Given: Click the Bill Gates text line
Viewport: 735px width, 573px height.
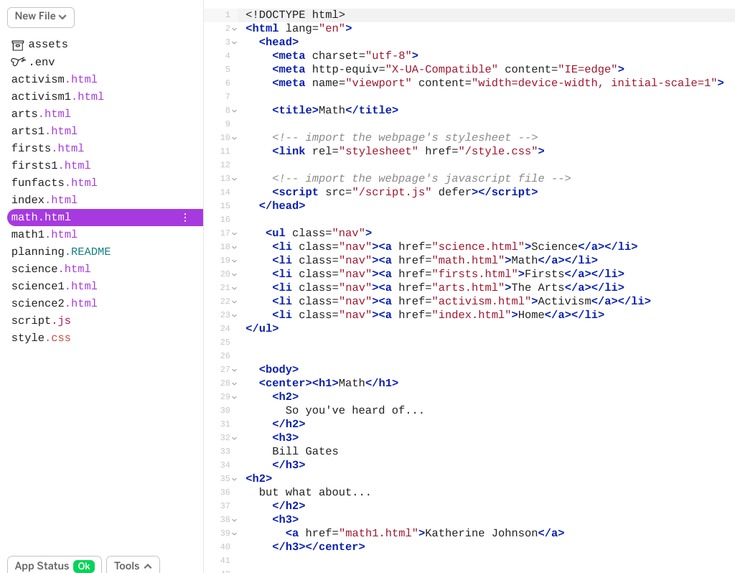Looking at the screenshot, I should coord(305,451).
